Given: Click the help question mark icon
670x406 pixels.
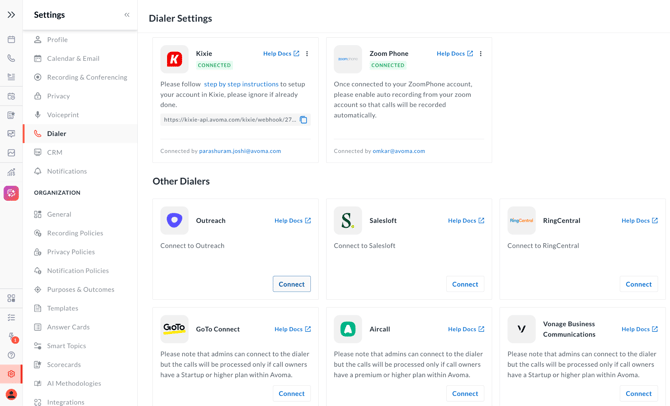Looking at the screenshot, I should click(11, 355).
